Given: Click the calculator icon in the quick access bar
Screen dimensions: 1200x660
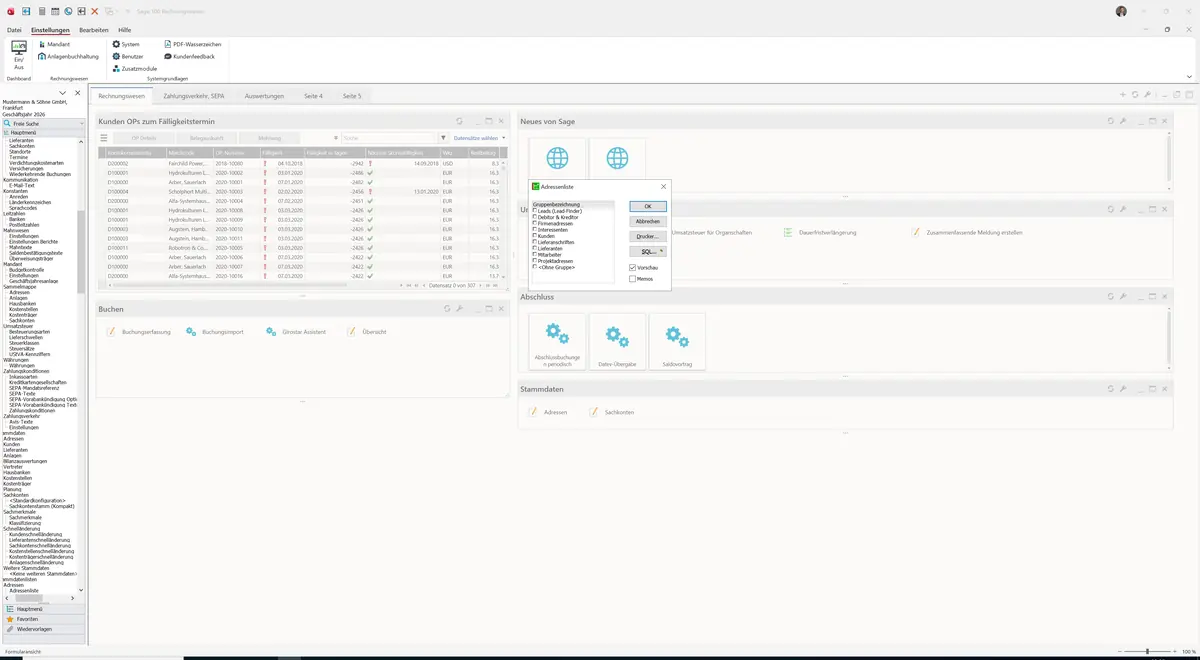Looking at the screenshot, I should pos(40,11).
